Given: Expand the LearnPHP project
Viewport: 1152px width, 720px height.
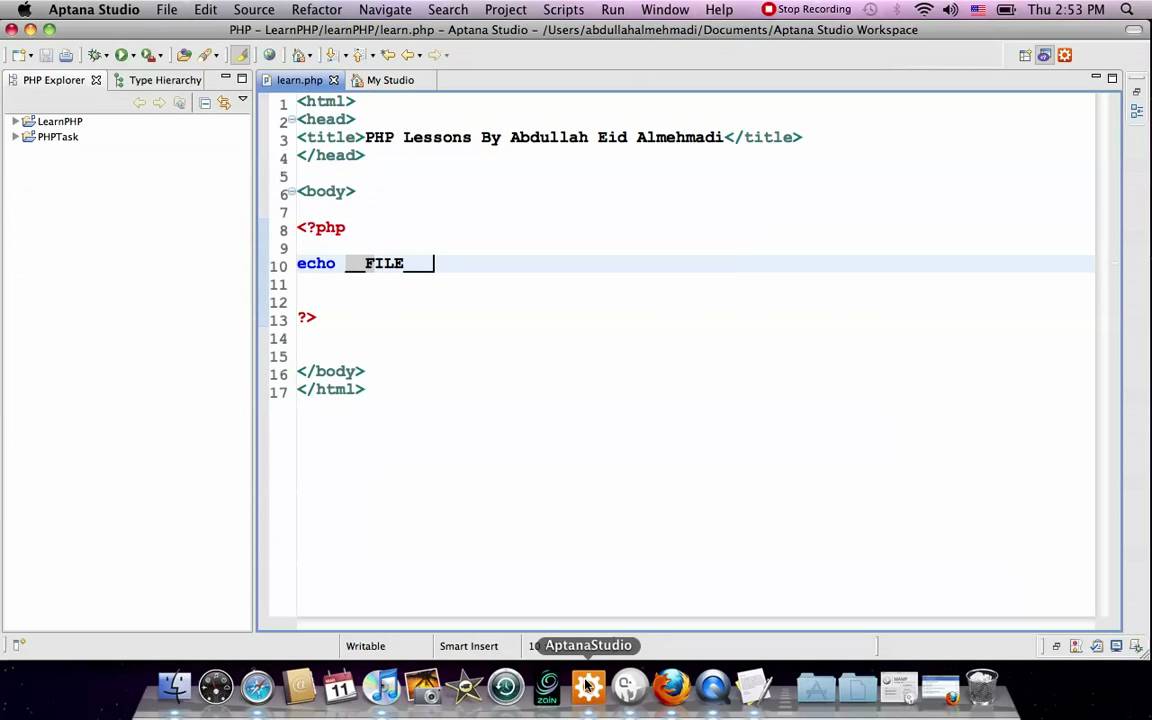Looking at the screenshot, I should (15, 120).
